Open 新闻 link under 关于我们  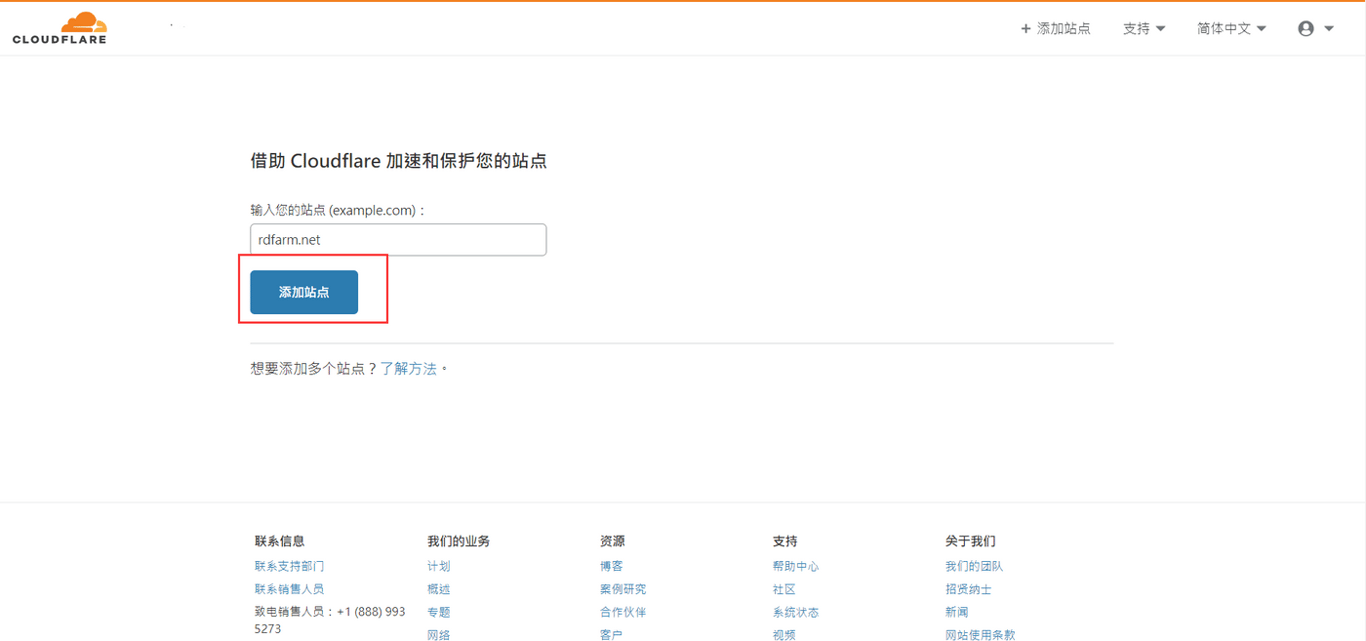(957, 612)
